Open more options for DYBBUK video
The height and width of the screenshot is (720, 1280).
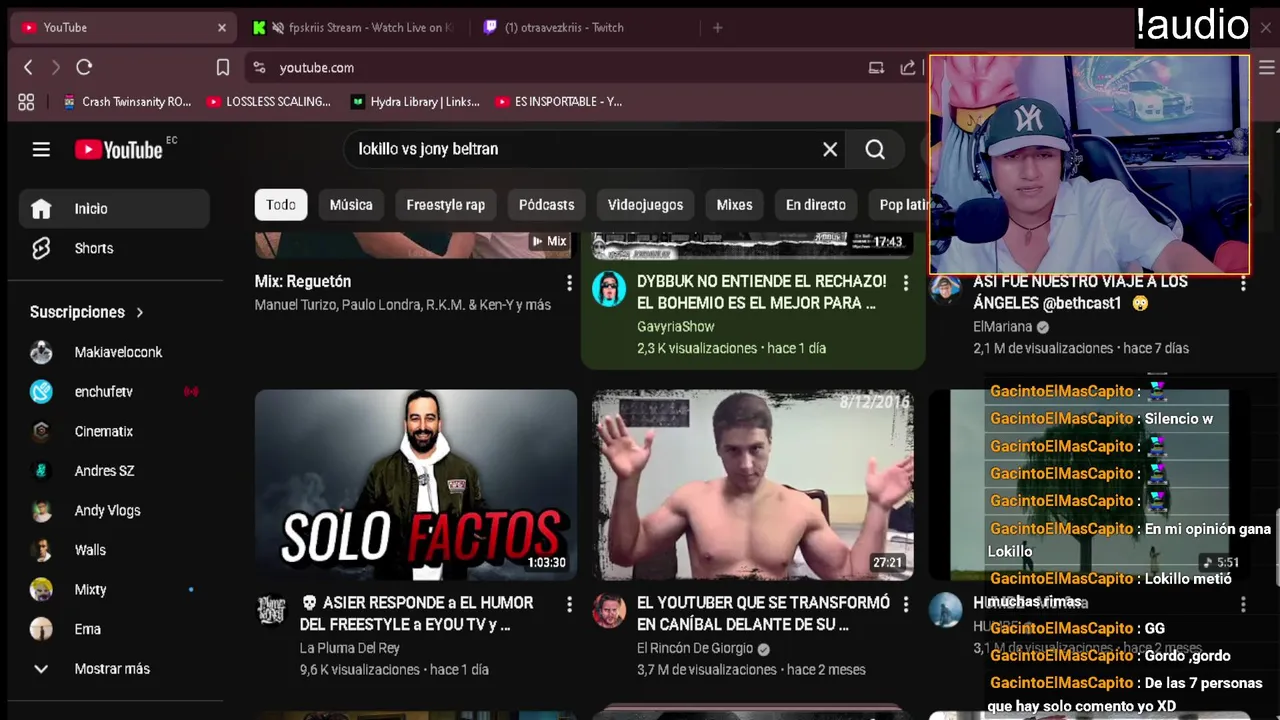(906, 283)
